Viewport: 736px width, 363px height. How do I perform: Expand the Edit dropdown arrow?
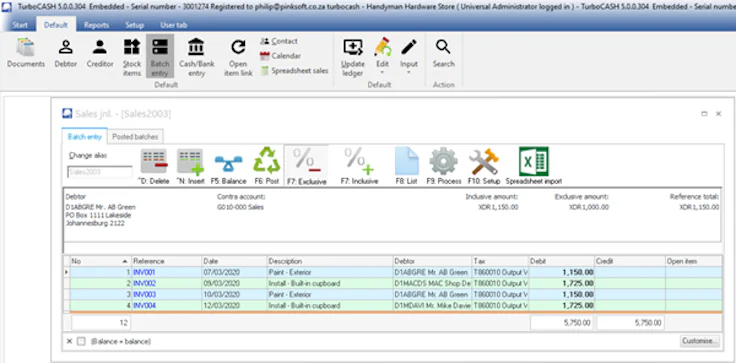[382, 73]
